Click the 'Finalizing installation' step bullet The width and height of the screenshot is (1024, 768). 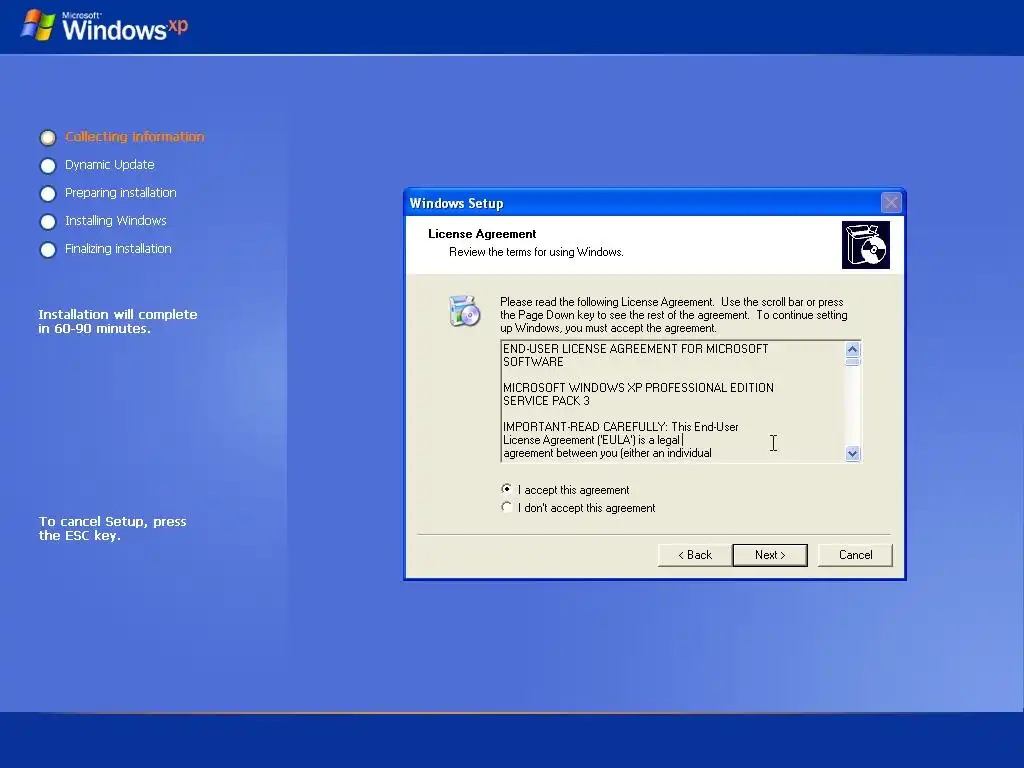48,250
